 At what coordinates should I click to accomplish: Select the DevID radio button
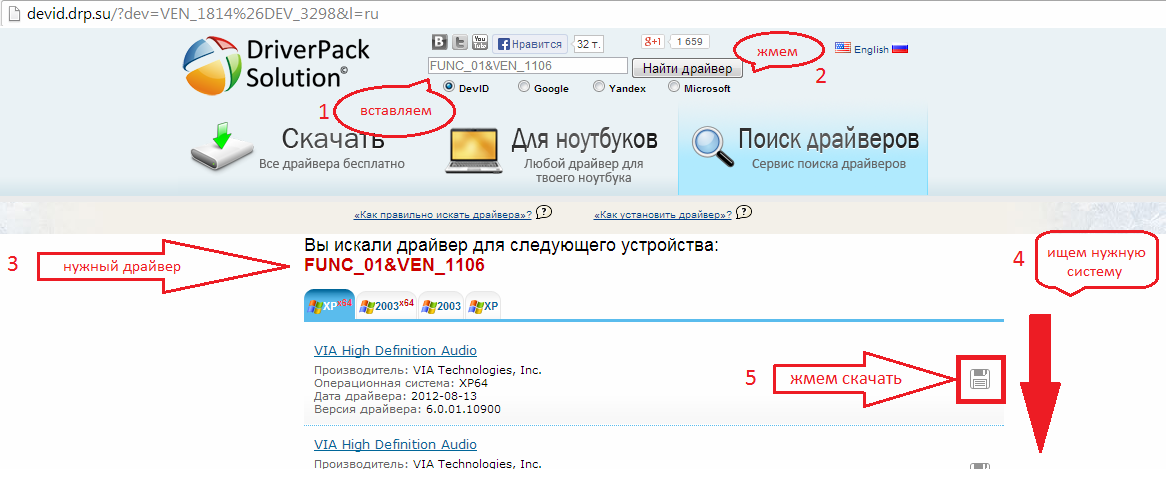coord(449,86)
